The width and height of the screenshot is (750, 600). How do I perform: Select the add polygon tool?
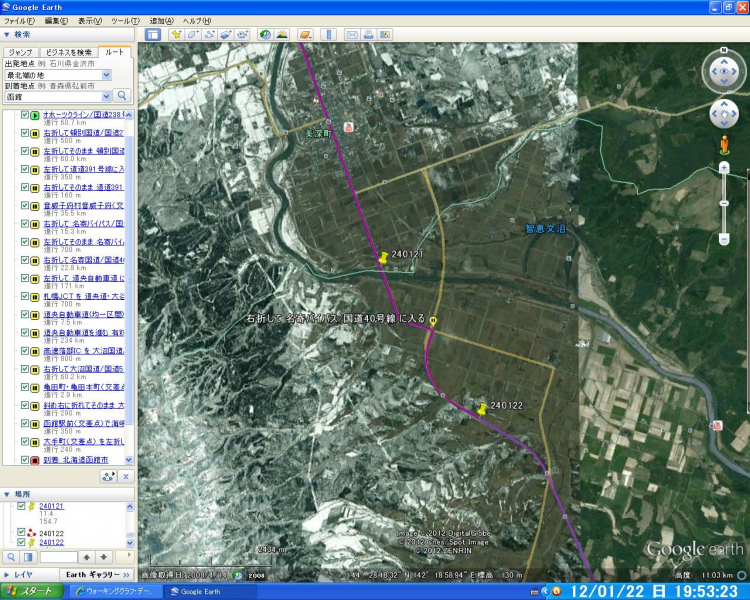point(193,34)
